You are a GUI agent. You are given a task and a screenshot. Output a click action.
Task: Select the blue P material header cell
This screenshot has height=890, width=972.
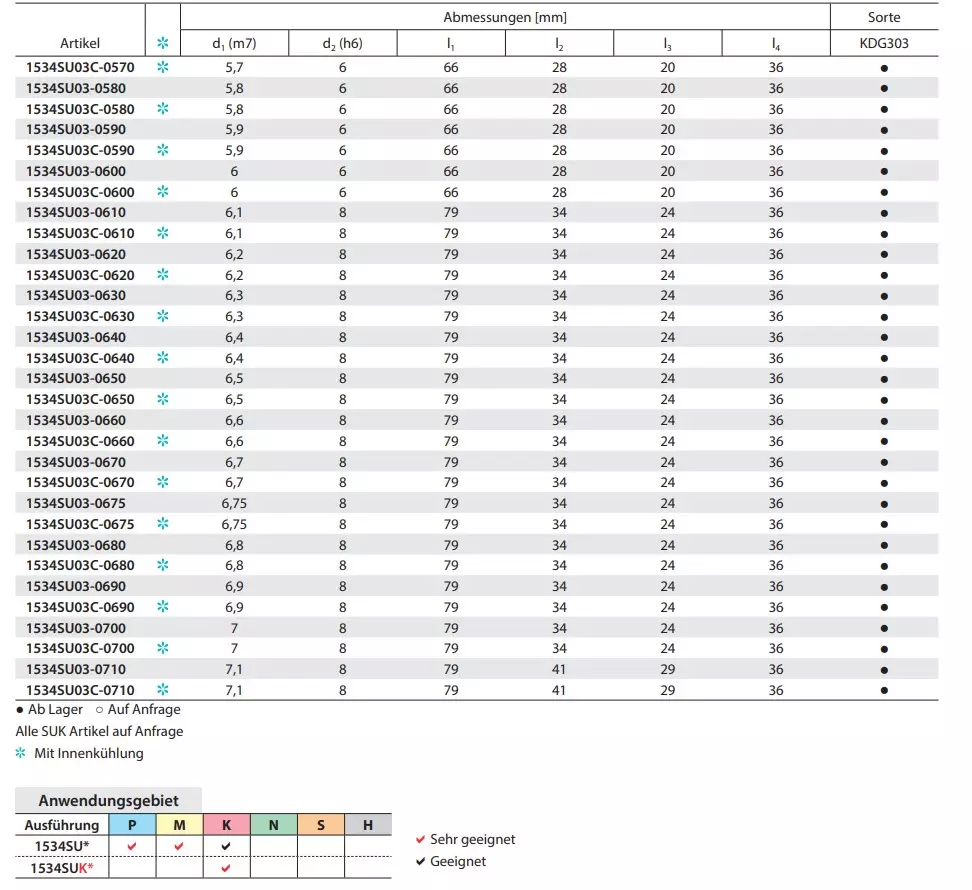[132, 825]
